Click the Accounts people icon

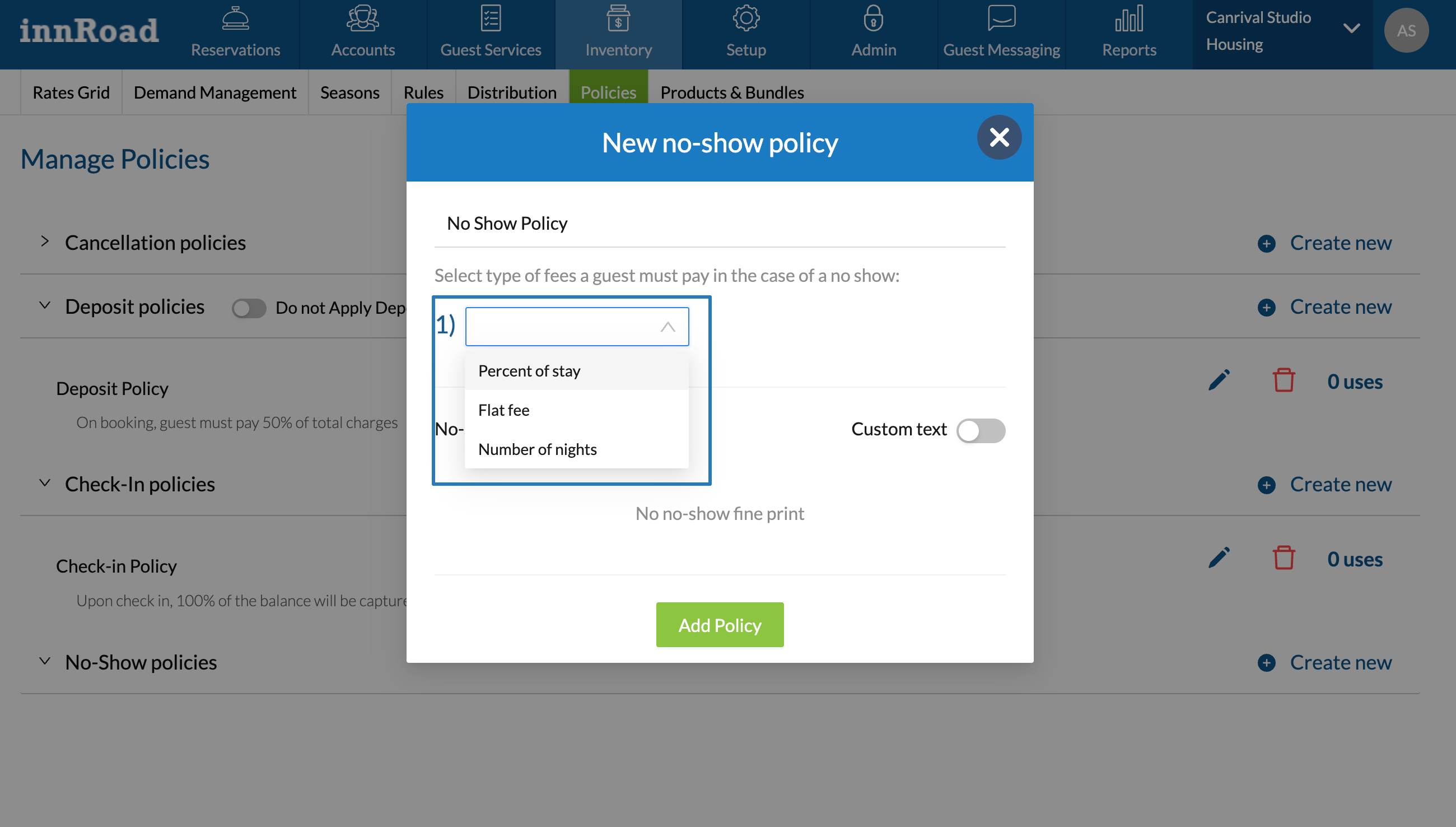[x=363, y=18]
